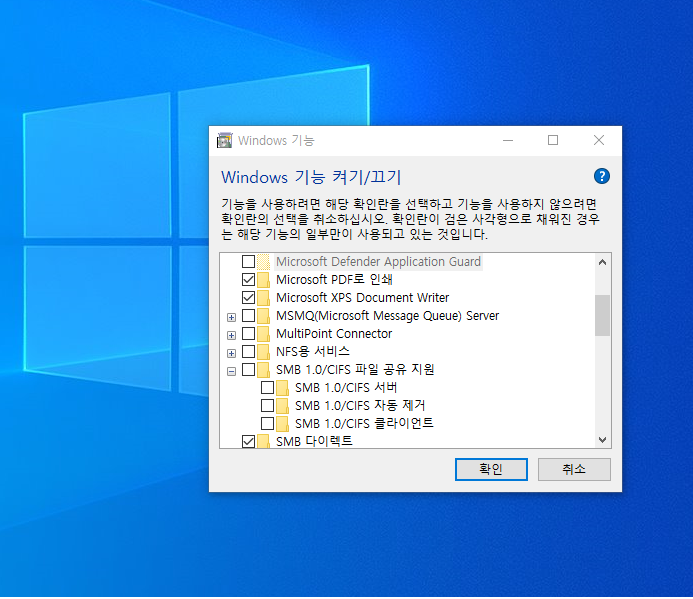Toggle Microsoft Defender Application Guard checkbox

[x=248, y=262]
